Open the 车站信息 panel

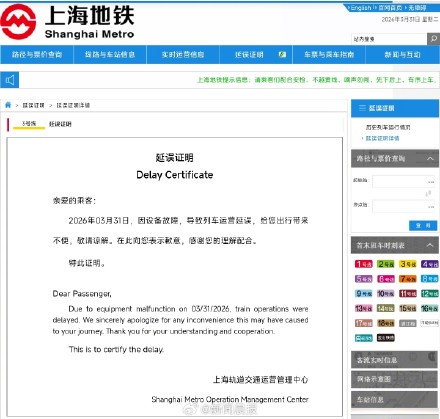tap(394, 399)
